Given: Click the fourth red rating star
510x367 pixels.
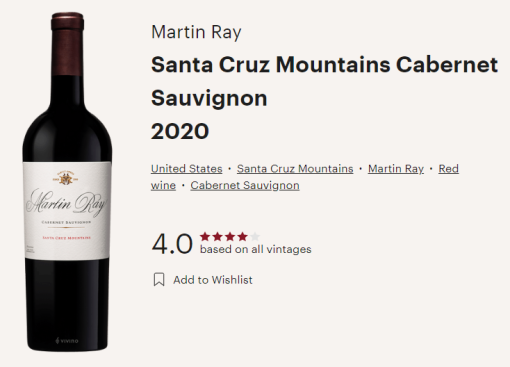Looking at the screenshot, I should point(242,237).
